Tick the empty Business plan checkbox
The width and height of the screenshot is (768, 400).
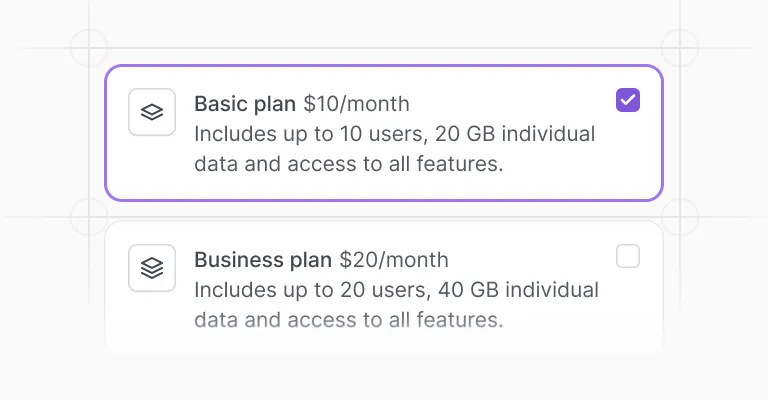(x=628, y=256)
